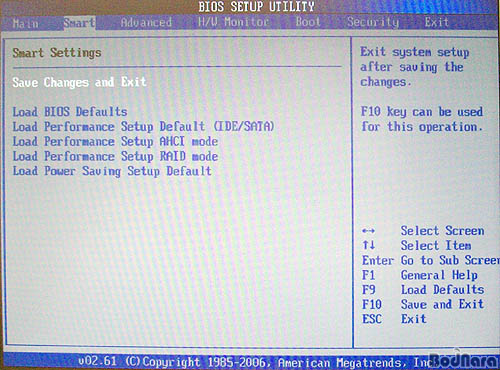Click the 'F10 key can be used' note
500x370 pixels.
(x=422, y=119)
